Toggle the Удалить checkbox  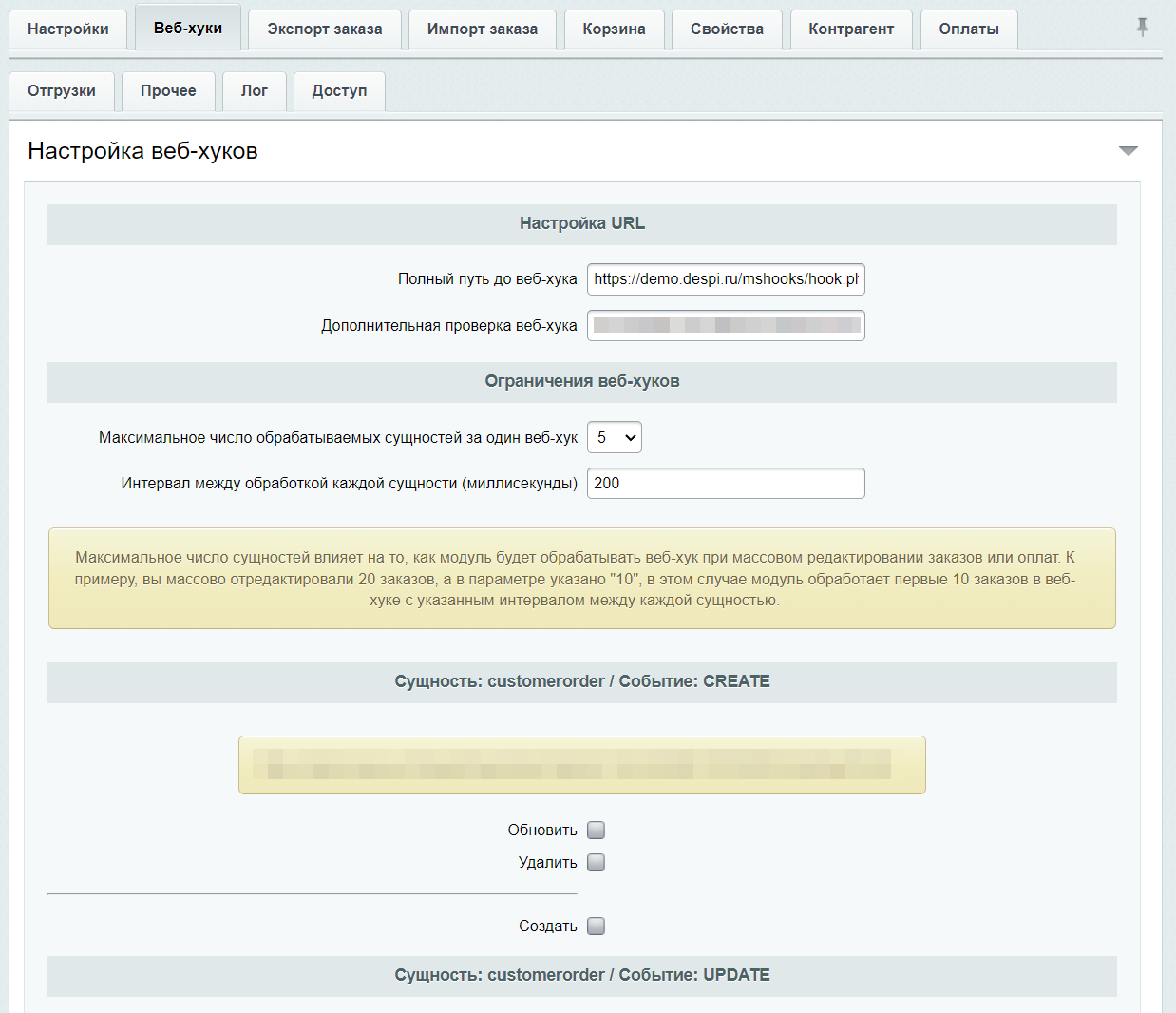click(x=596, y=863)
